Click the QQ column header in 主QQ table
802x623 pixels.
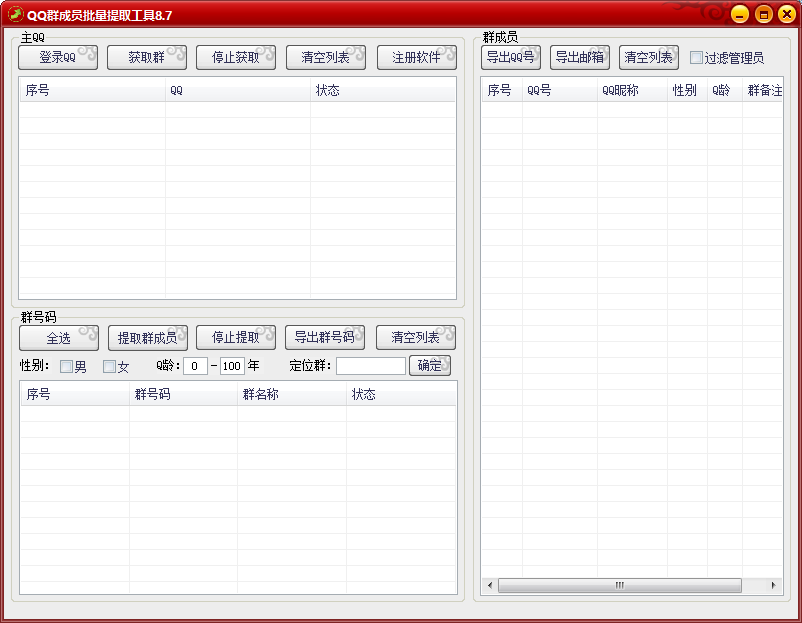pos(238,90)
